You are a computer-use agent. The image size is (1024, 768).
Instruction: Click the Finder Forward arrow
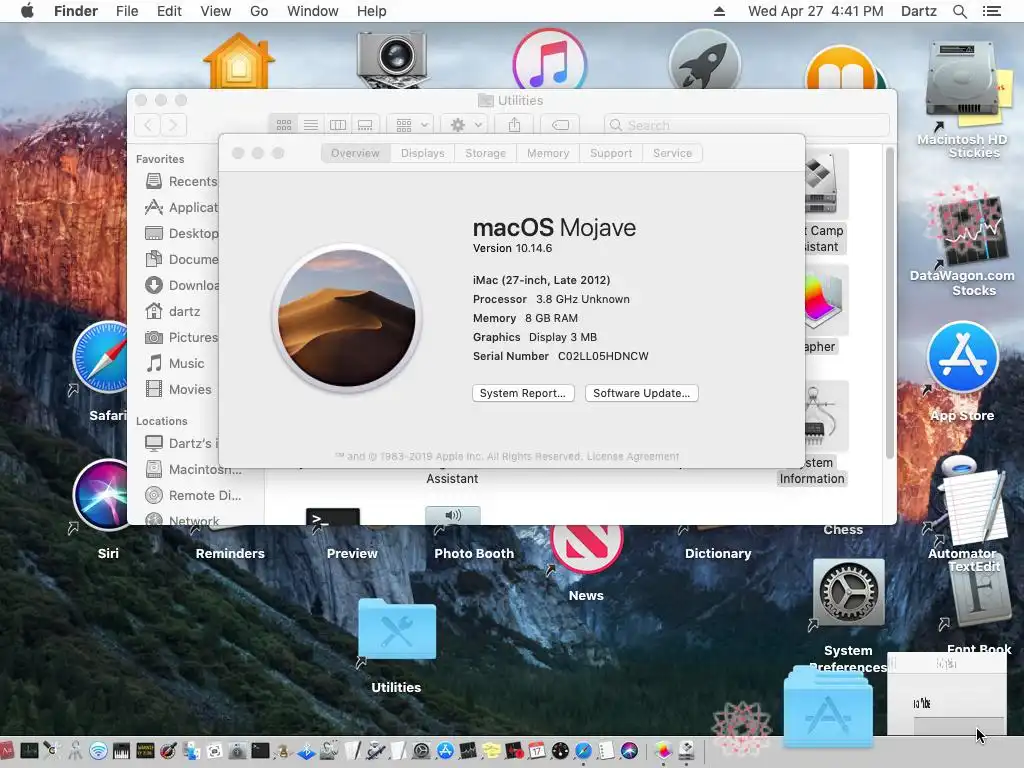click(x=173, y=125)
